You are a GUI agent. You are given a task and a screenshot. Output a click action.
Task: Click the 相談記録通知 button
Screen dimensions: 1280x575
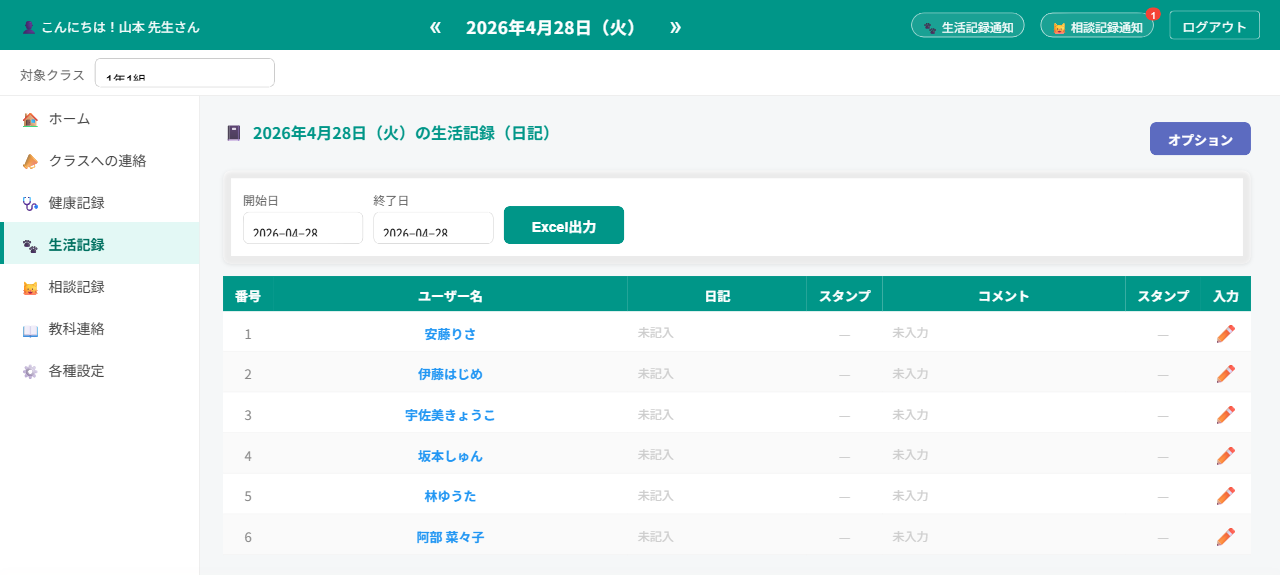tap(1097, 27)
